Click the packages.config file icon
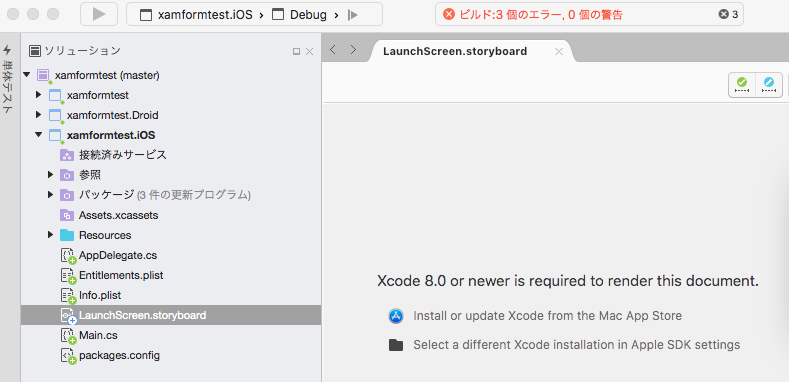The width and height of the screenshot is (789, 382). click(67, 356)
